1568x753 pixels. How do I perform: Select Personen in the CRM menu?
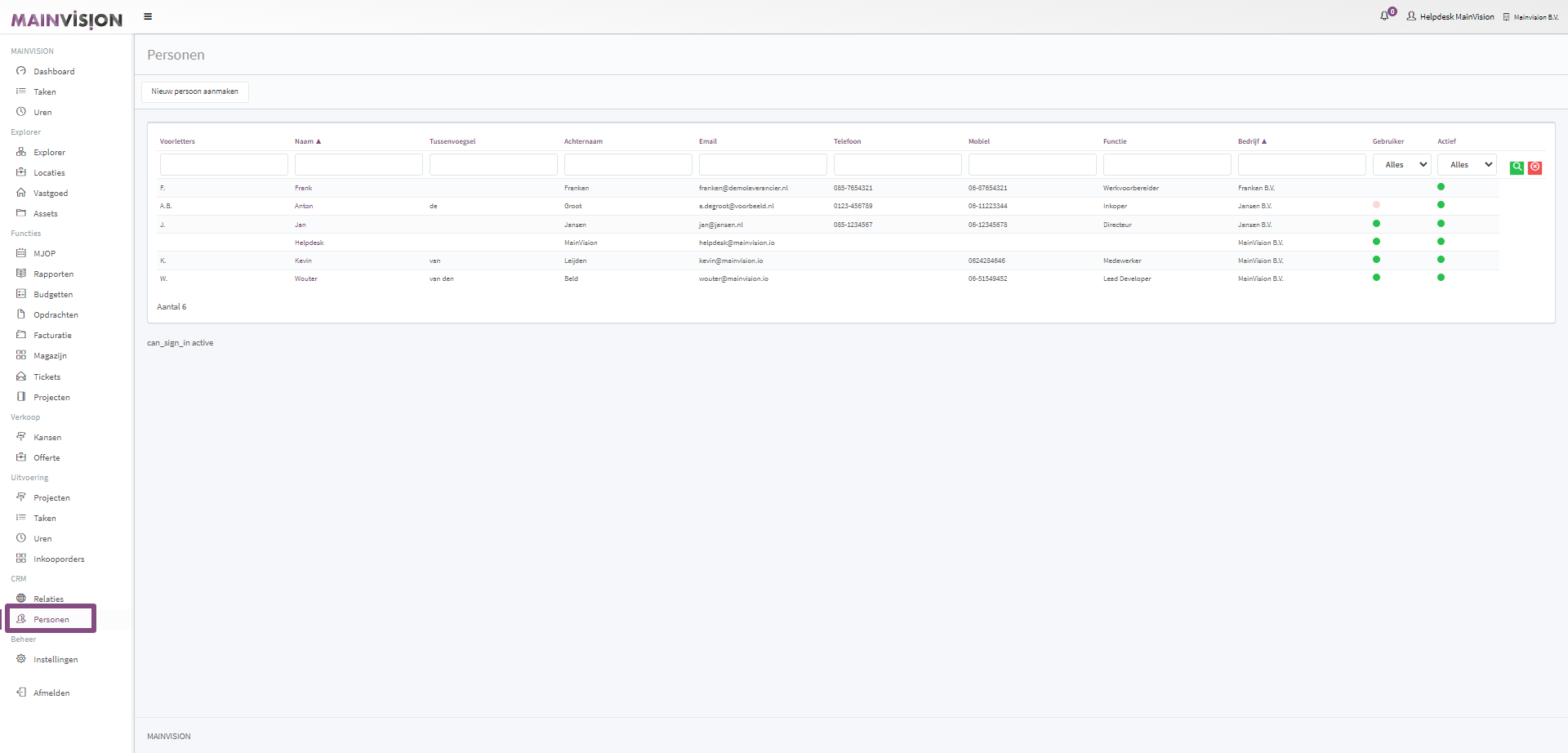pos(51,619)
